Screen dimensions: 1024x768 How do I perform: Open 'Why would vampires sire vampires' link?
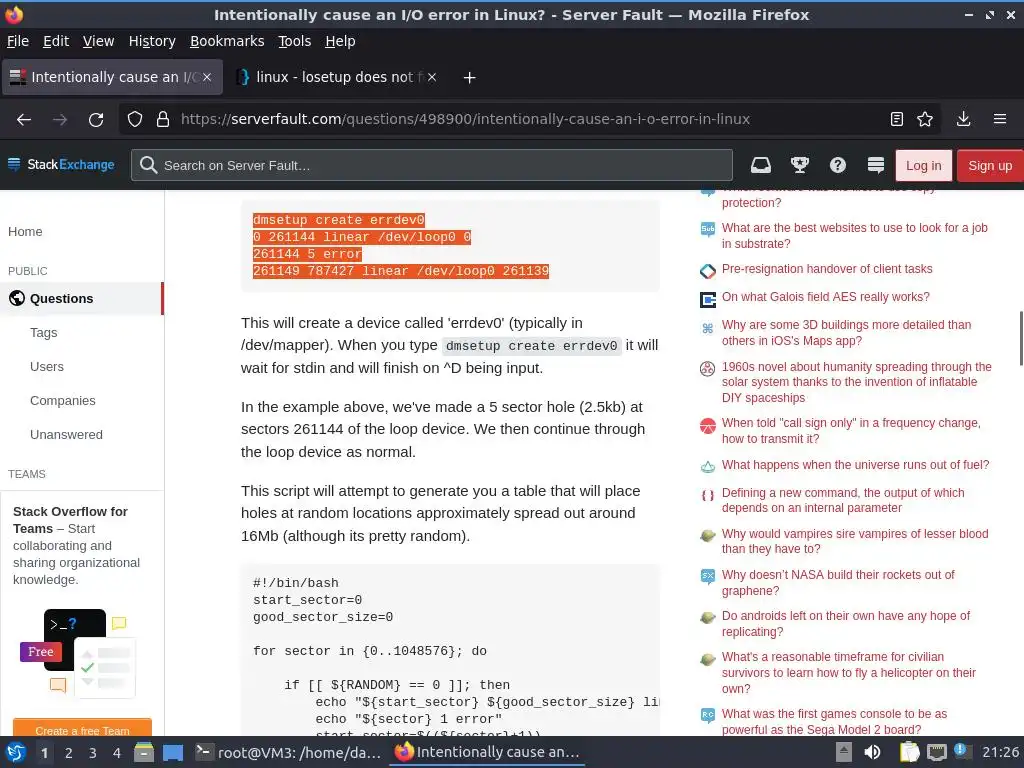click(855, 541)
